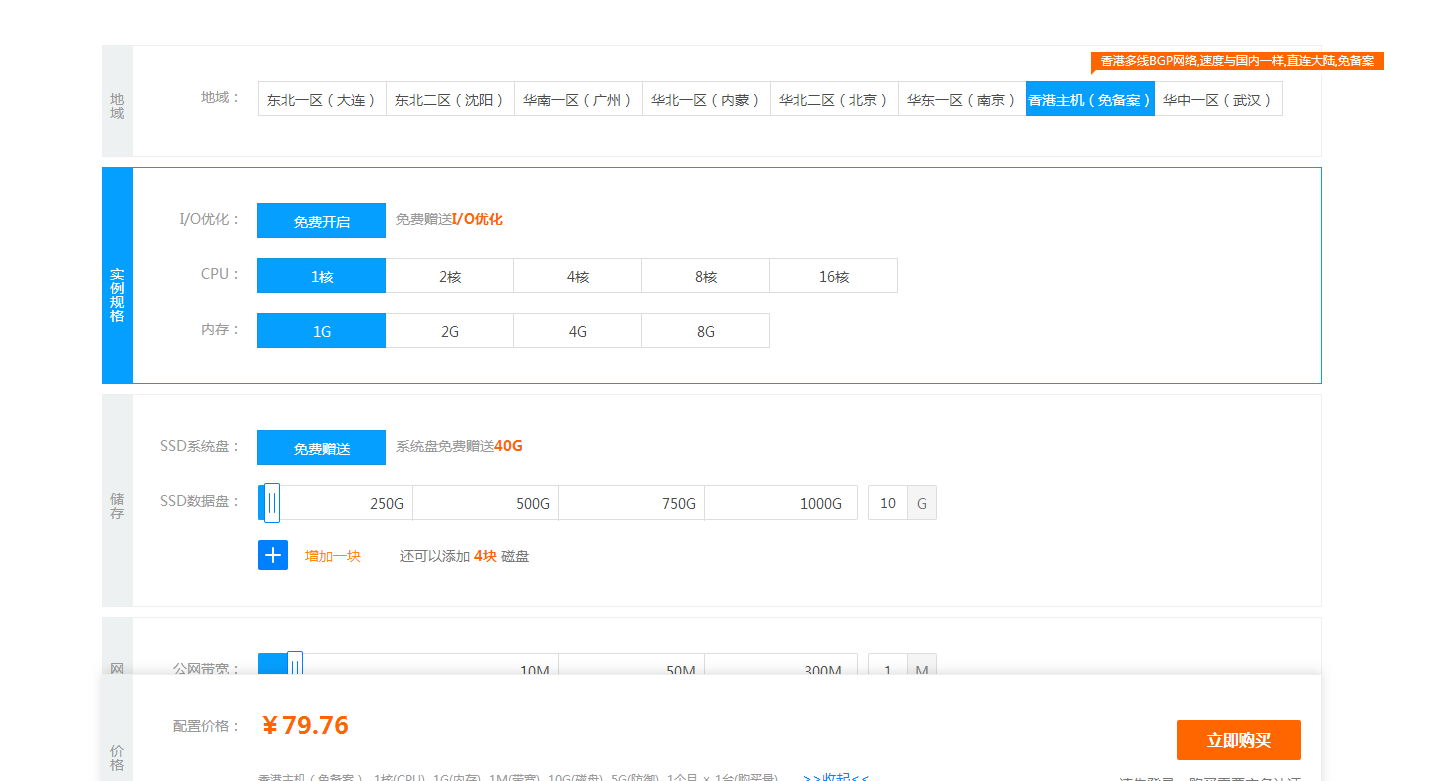The height and width of the screenshot is (781, 1444).
Task: Switch to 华南一区（广州）region
Action: coord(577,98)
